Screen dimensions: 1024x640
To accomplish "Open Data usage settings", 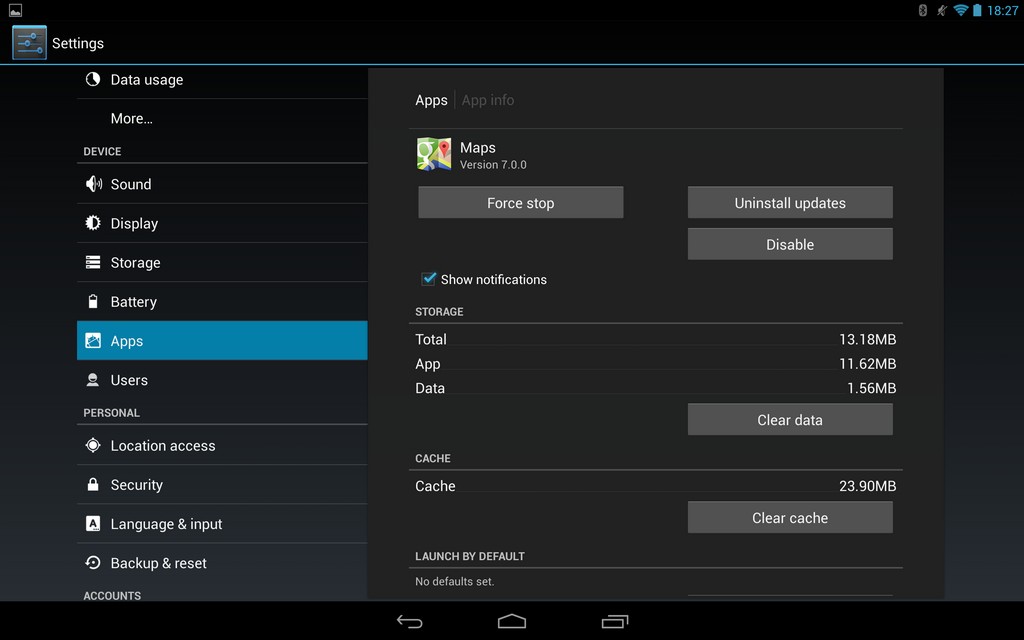I will click(146, 80).
